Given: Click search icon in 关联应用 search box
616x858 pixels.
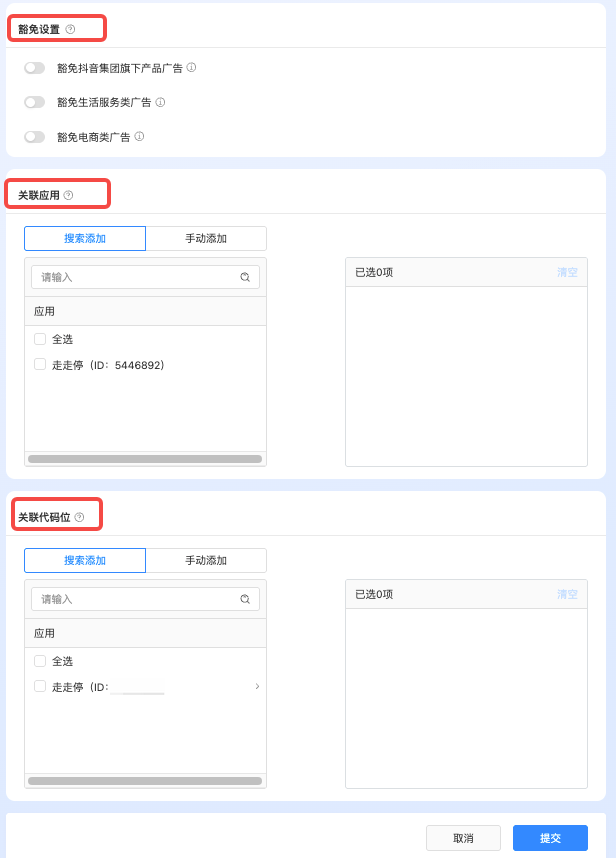Looking at the screenshot, I should click(x=245, y=277).
